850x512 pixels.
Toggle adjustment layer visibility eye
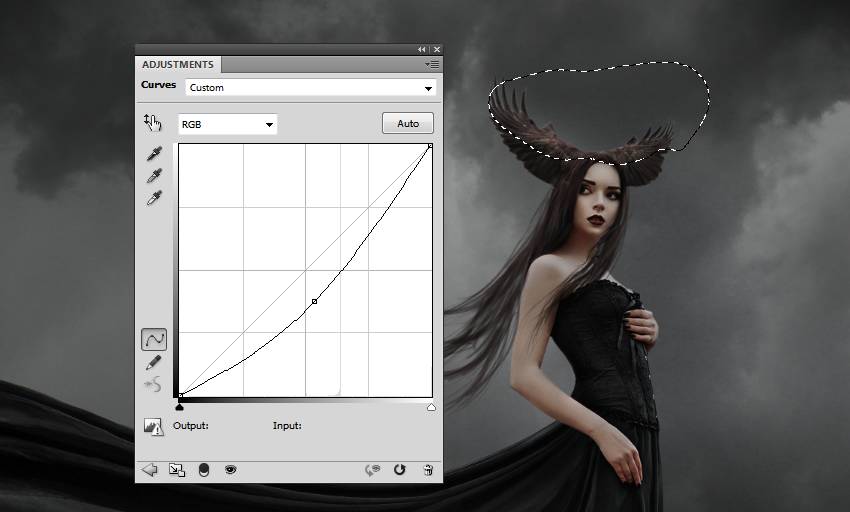[x=231, y=469]
